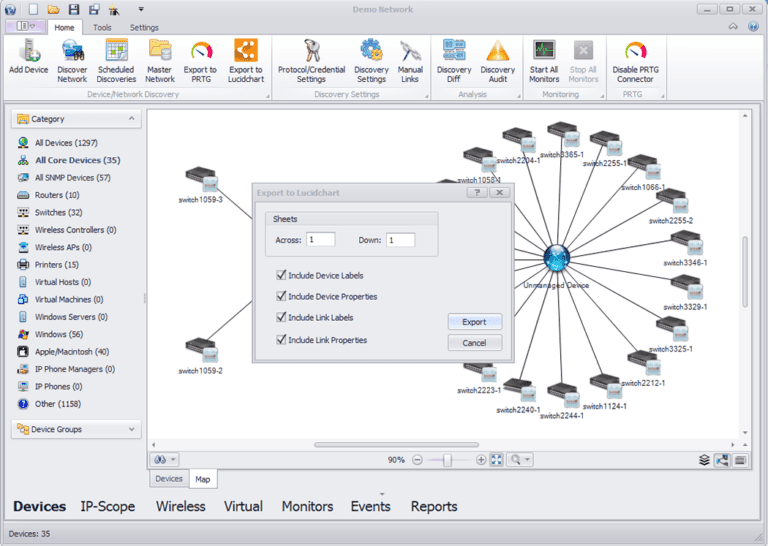Viewport: 768px width, 546px height.
Task: Expand Device/Network Discovery group launcher
Action: point(268,96)
